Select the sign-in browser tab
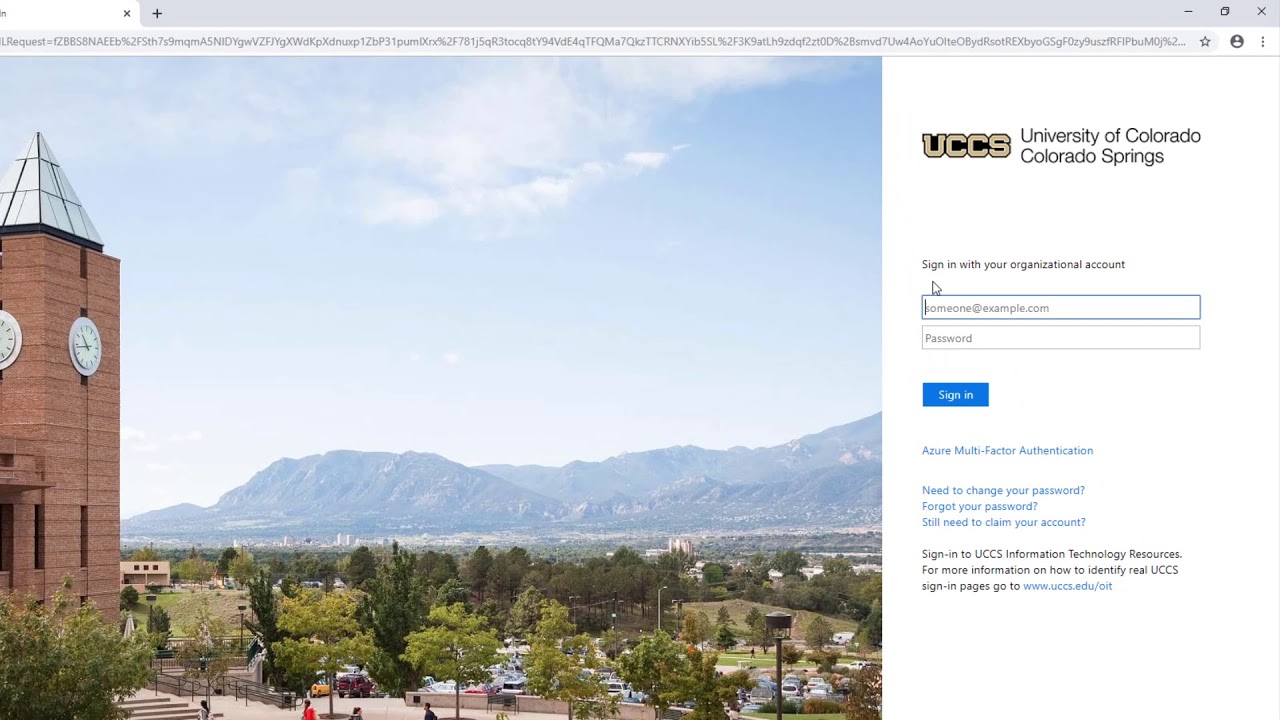The height and width of the screenshot is (720, 1280). pyautogui.click(x=60, y=14)
